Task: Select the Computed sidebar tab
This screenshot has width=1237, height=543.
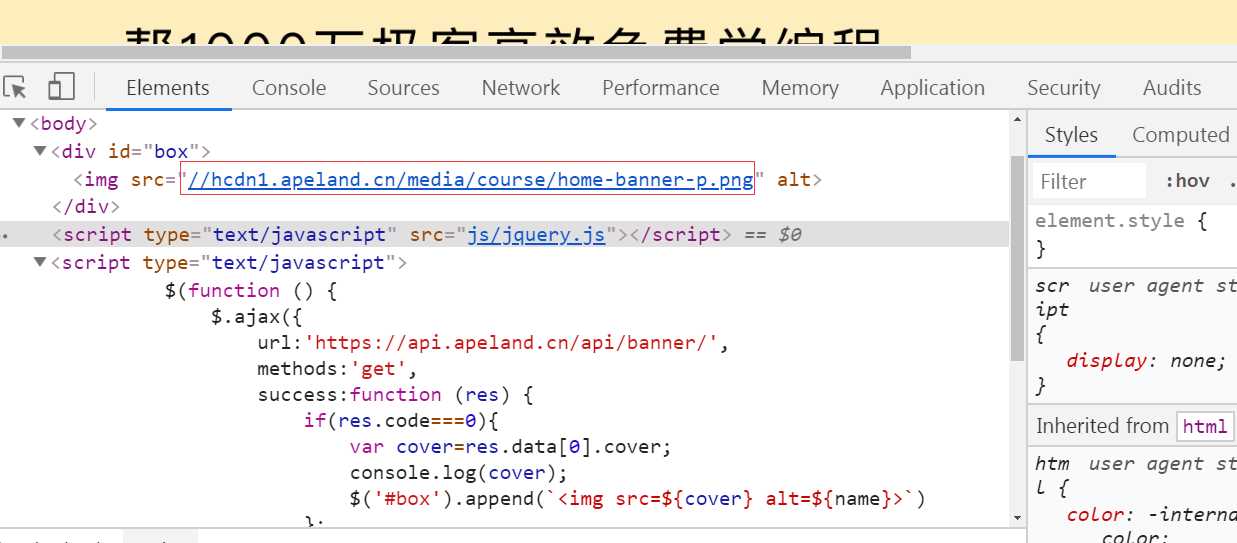Action: click(x=1180, y=135)
